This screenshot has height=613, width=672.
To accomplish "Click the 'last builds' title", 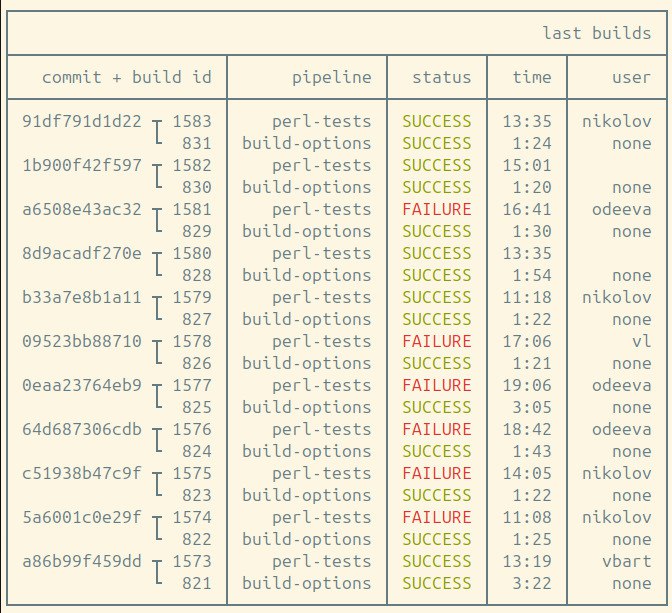I will coord(597,33).
